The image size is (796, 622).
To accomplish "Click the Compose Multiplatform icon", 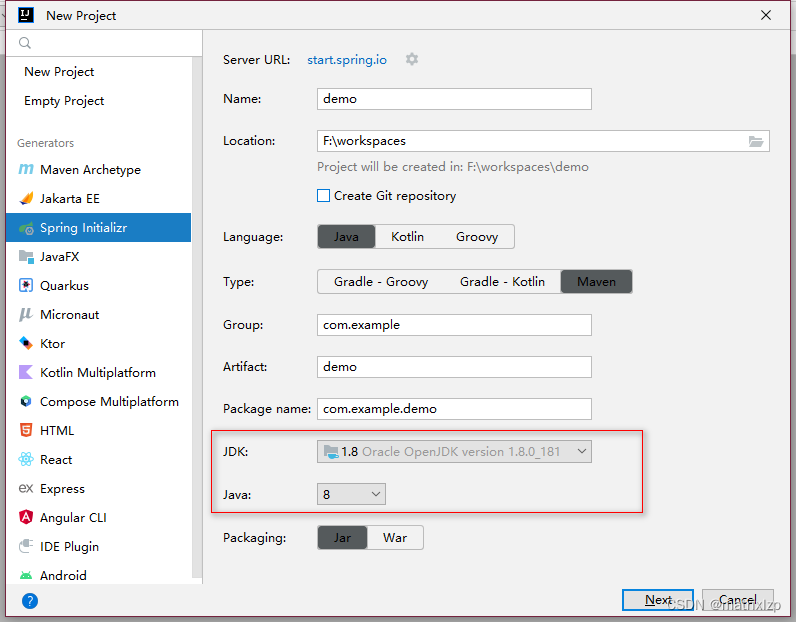I will [26, 401].
